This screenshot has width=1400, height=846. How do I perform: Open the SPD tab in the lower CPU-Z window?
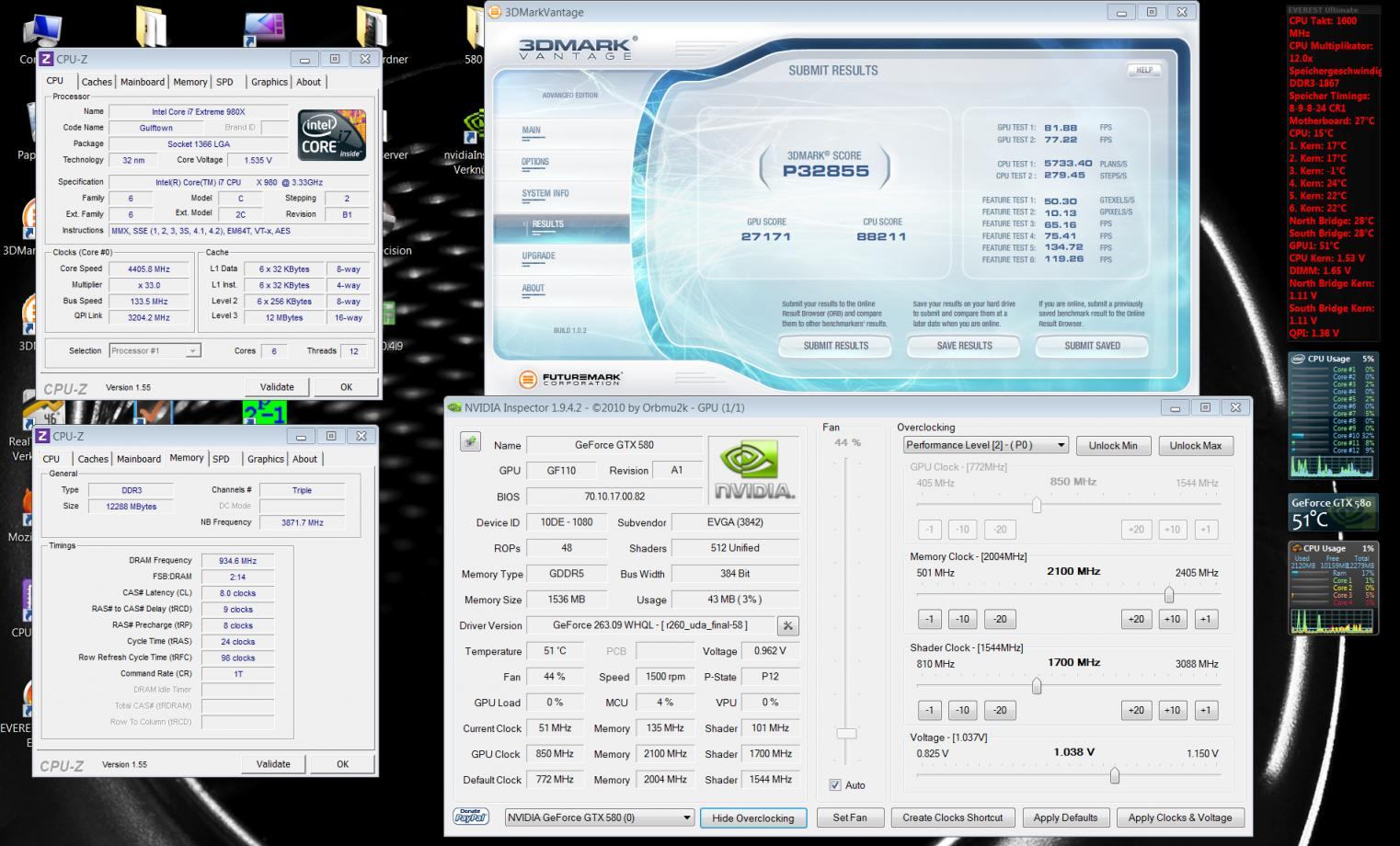click(x=221, y=459)
